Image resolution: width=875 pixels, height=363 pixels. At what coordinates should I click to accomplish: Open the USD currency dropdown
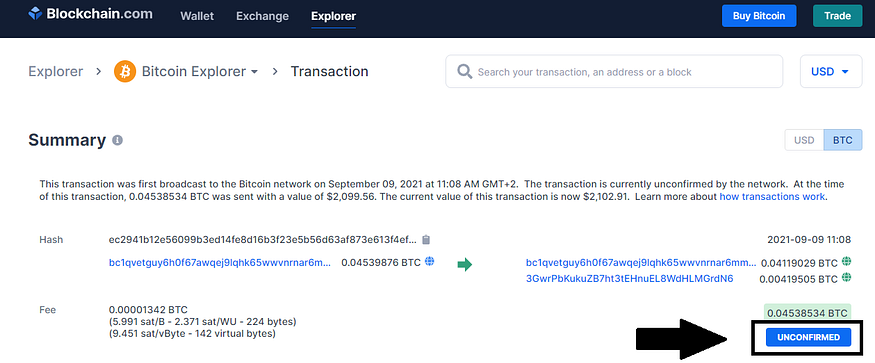point(831,71)
